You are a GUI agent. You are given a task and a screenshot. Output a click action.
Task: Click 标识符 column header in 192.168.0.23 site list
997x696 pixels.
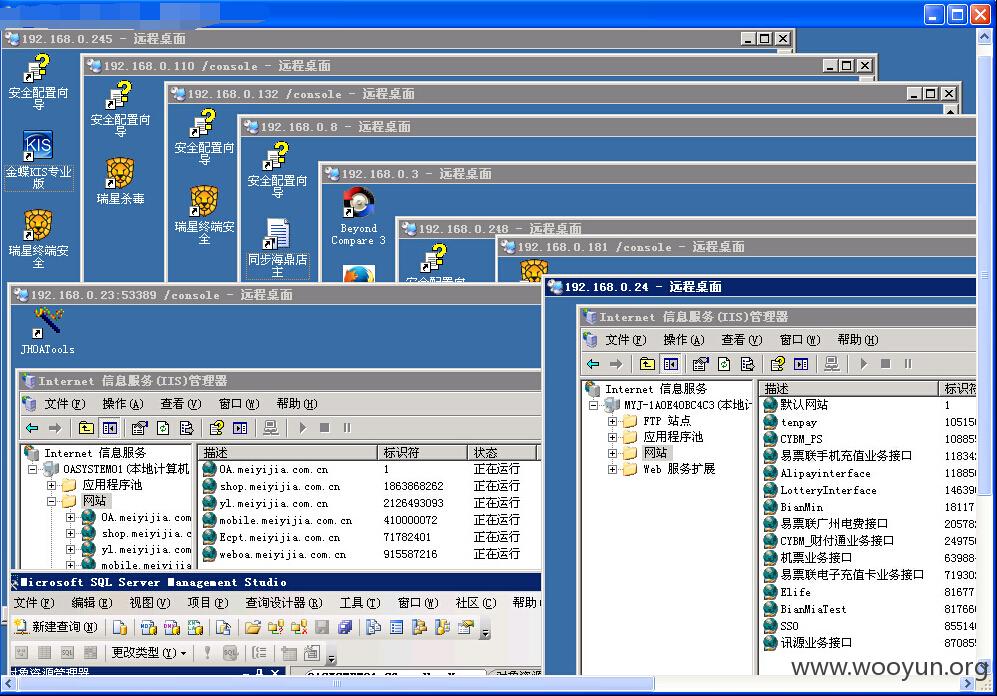tap(423, 452)
